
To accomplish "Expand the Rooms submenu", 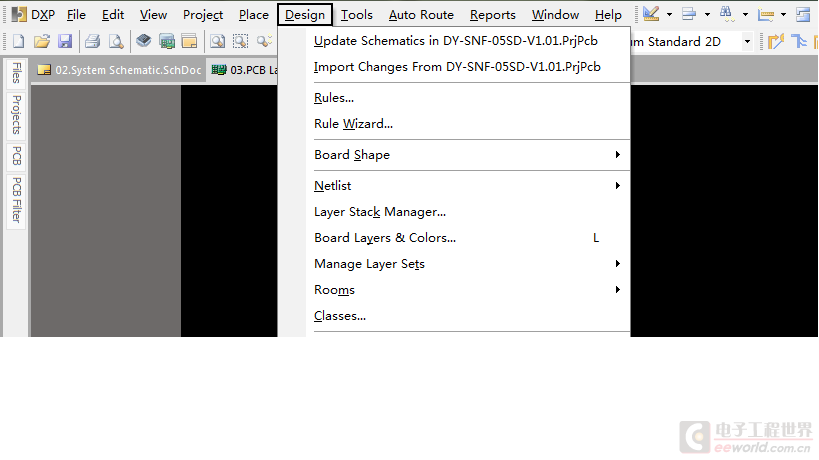I will [467, 290].
